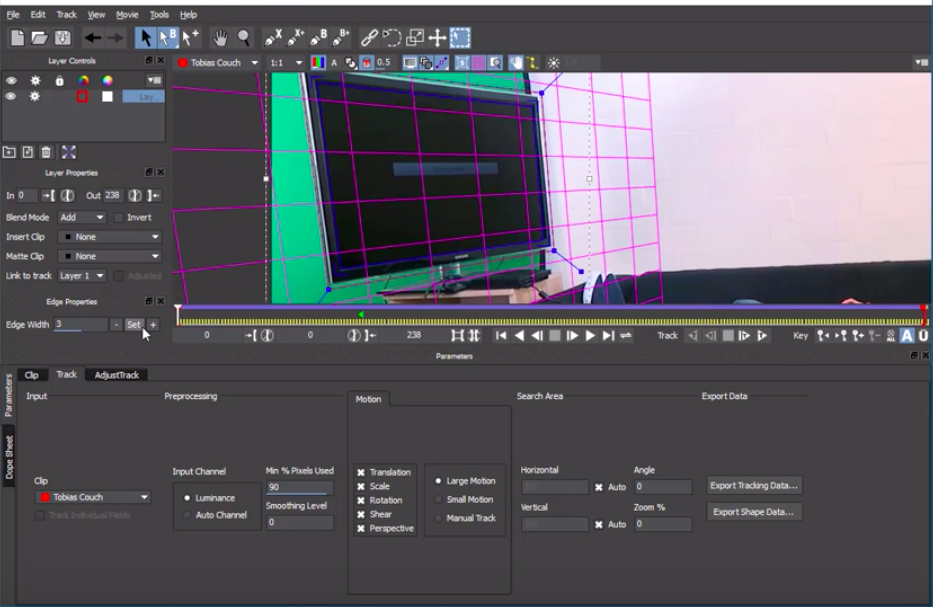Click the Export Shape Data button
The image size is (933, 607).
[x=754, y=512]
